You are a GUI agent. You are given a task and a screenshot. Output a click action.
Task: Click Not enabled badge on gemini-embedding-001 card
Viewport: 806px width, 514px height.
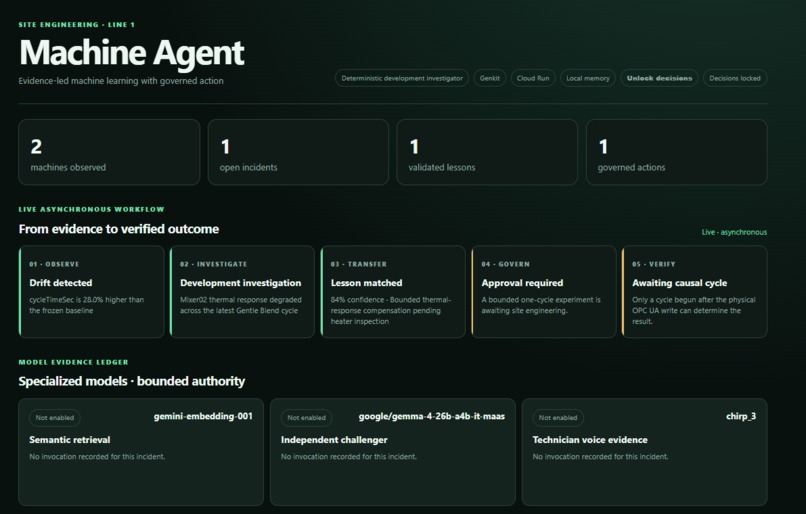[55, 418]
